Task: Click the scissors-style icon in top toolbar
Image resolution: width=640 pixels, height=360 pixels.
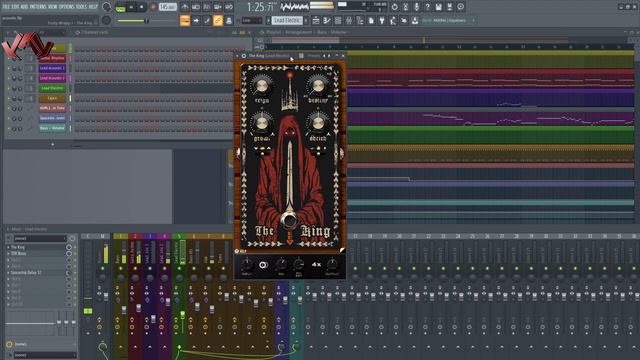Action: click(x=405, y=7)
